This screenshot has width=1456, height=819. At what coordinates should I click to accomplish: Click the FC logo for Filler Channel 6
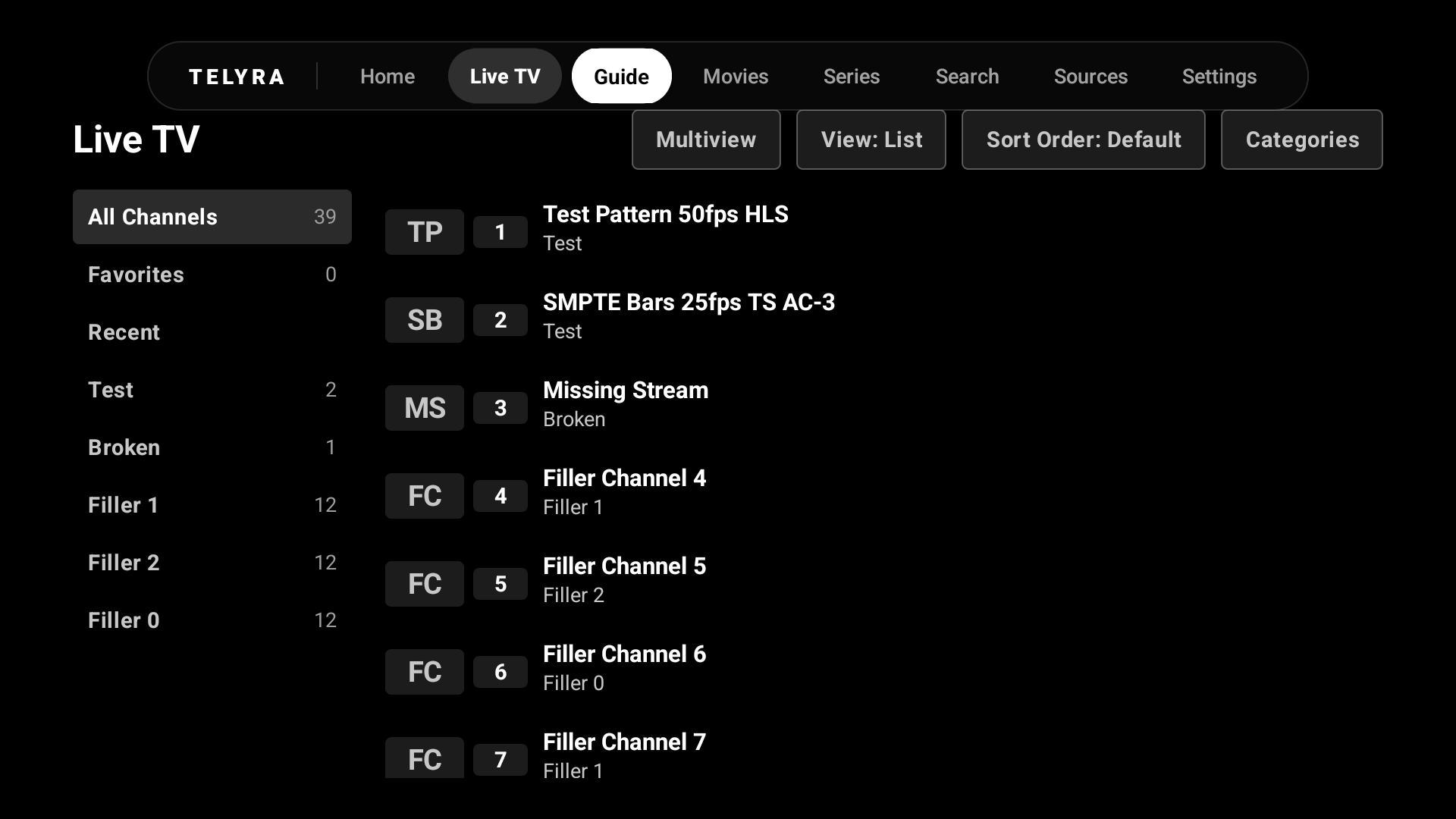[425, 672]
